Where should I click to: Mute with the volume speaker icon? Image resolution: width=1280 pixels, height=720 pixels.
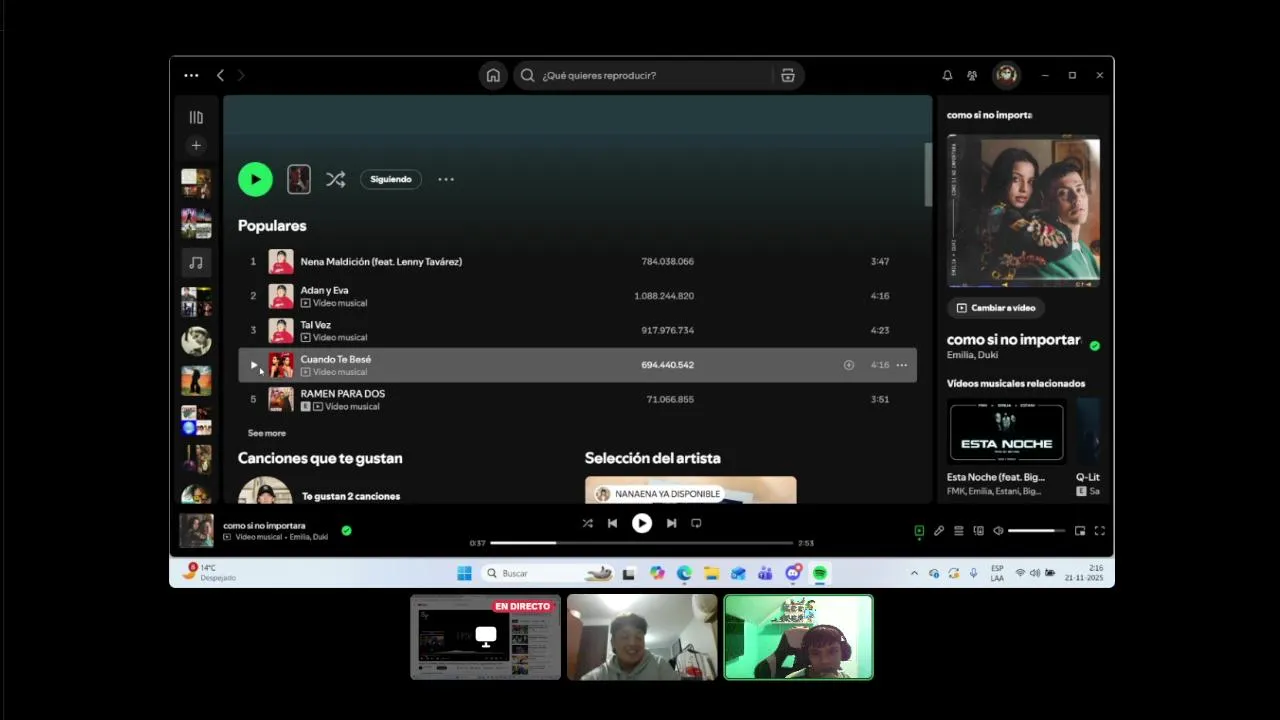(998, 531)
